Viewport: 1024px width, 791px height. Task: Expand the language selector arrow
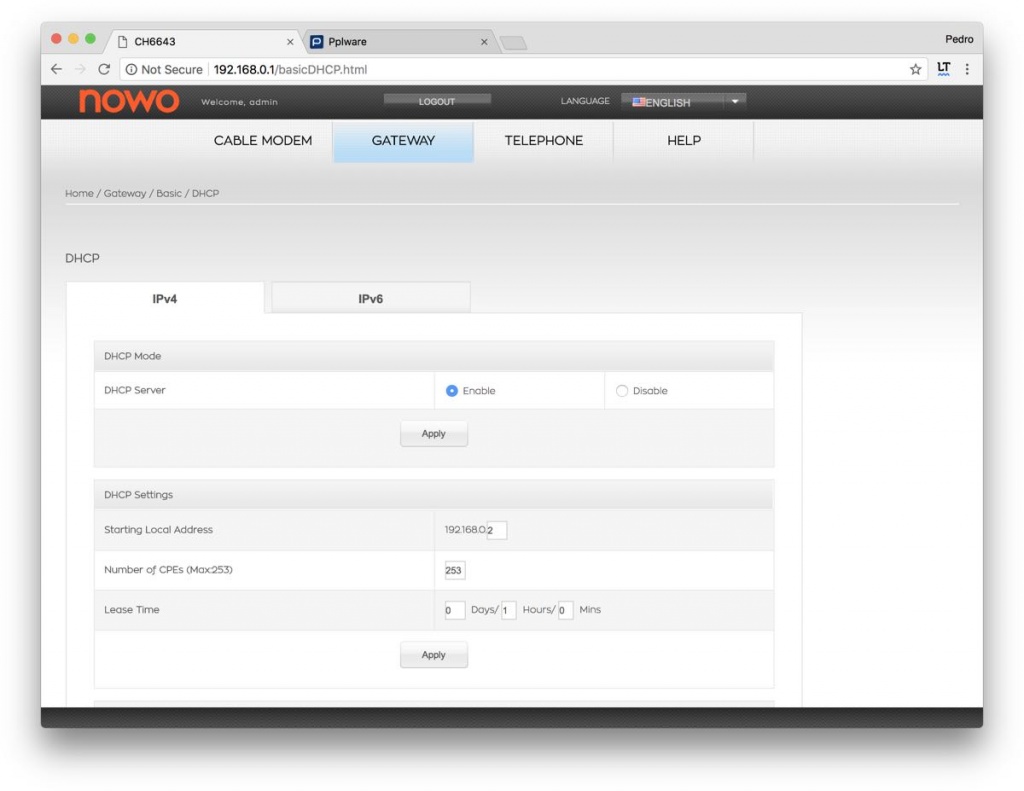pos(733,101)
